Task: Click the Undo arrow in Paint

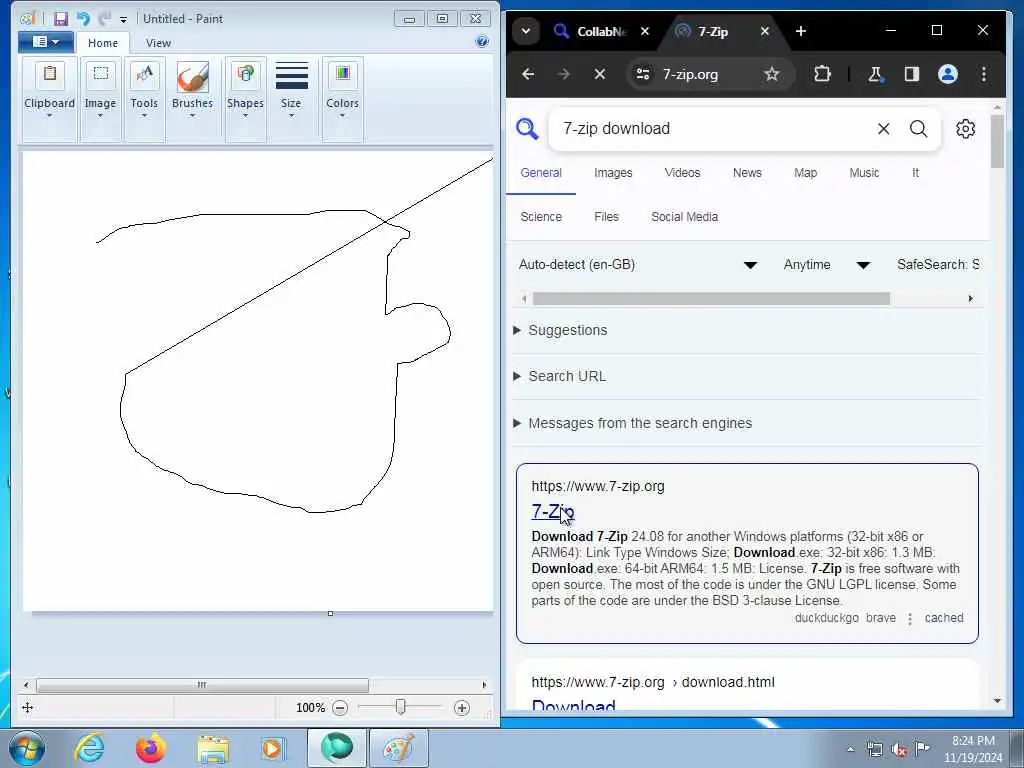Action: [x=83, y=19]
